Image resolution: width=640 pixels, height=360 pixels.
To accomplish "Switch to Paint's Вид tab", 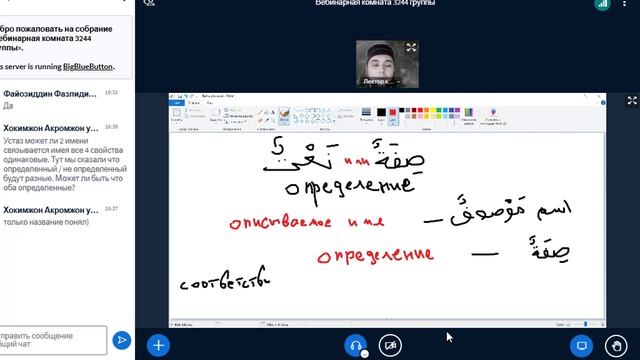I will [210, 103].
